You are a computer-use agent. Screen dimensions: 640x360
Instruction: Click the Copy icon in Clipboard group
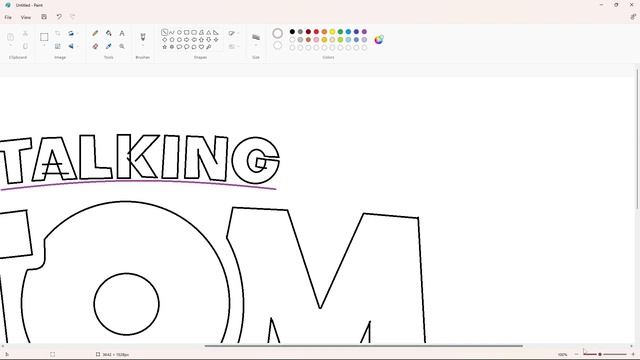[x=25, y=46]
